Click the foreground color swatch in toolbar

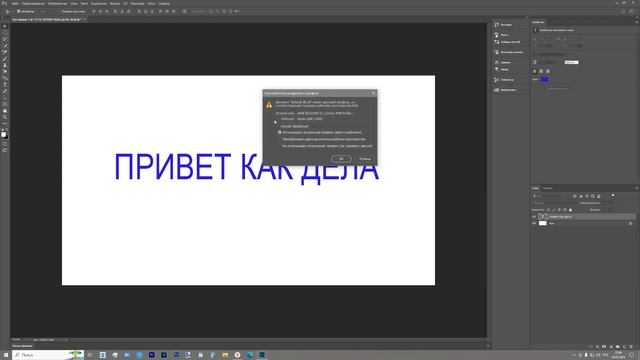pyautogui.click(x=3, y=134)
